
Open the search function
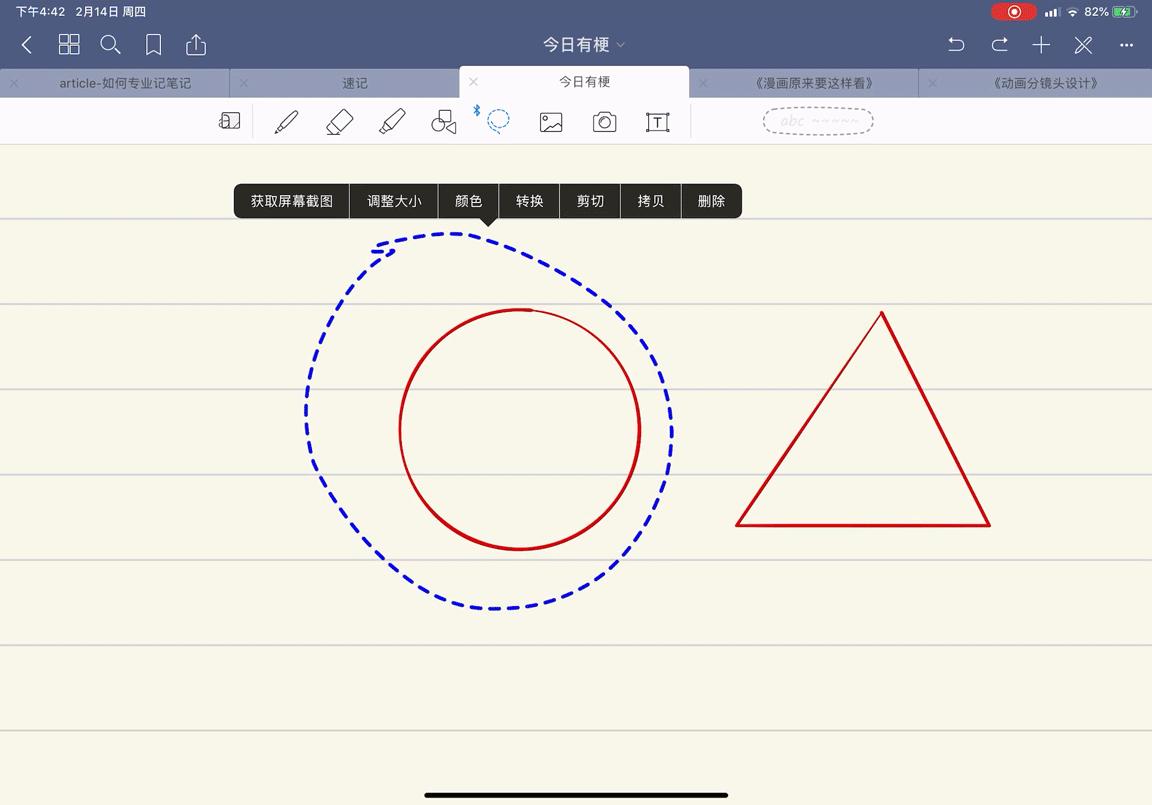(110, 44)
